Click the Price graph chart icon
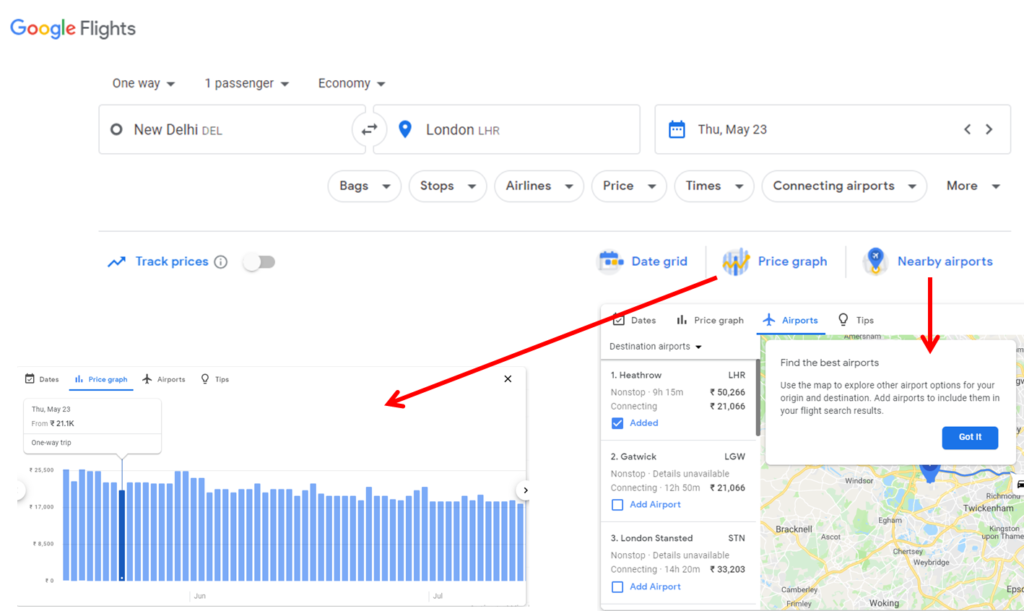This screenshot has width=1024, height=611. pyautogui.click(x=736, y=261)
